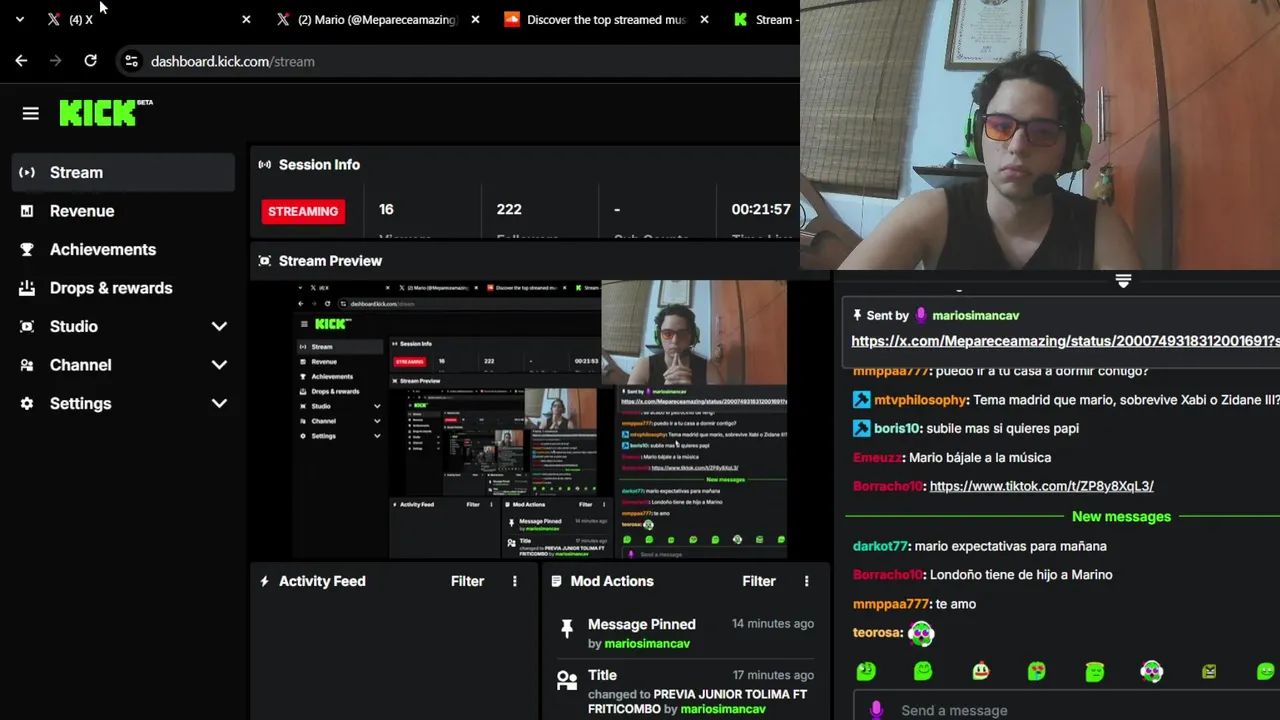This screenshot has width=1280, height=720.
Task: Click the Mod Actions list icon
Action: [556, 581]
